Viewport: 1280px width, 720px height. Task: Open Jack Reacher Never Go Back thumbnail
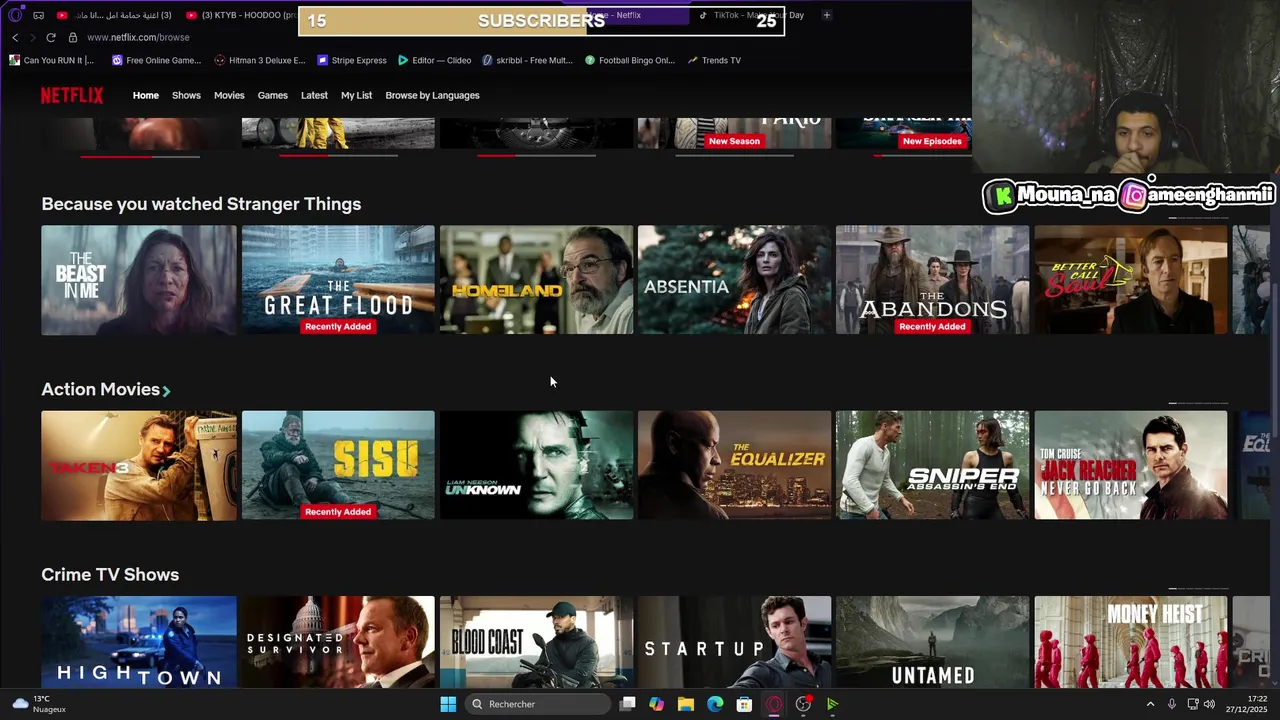click(1130, 465)
